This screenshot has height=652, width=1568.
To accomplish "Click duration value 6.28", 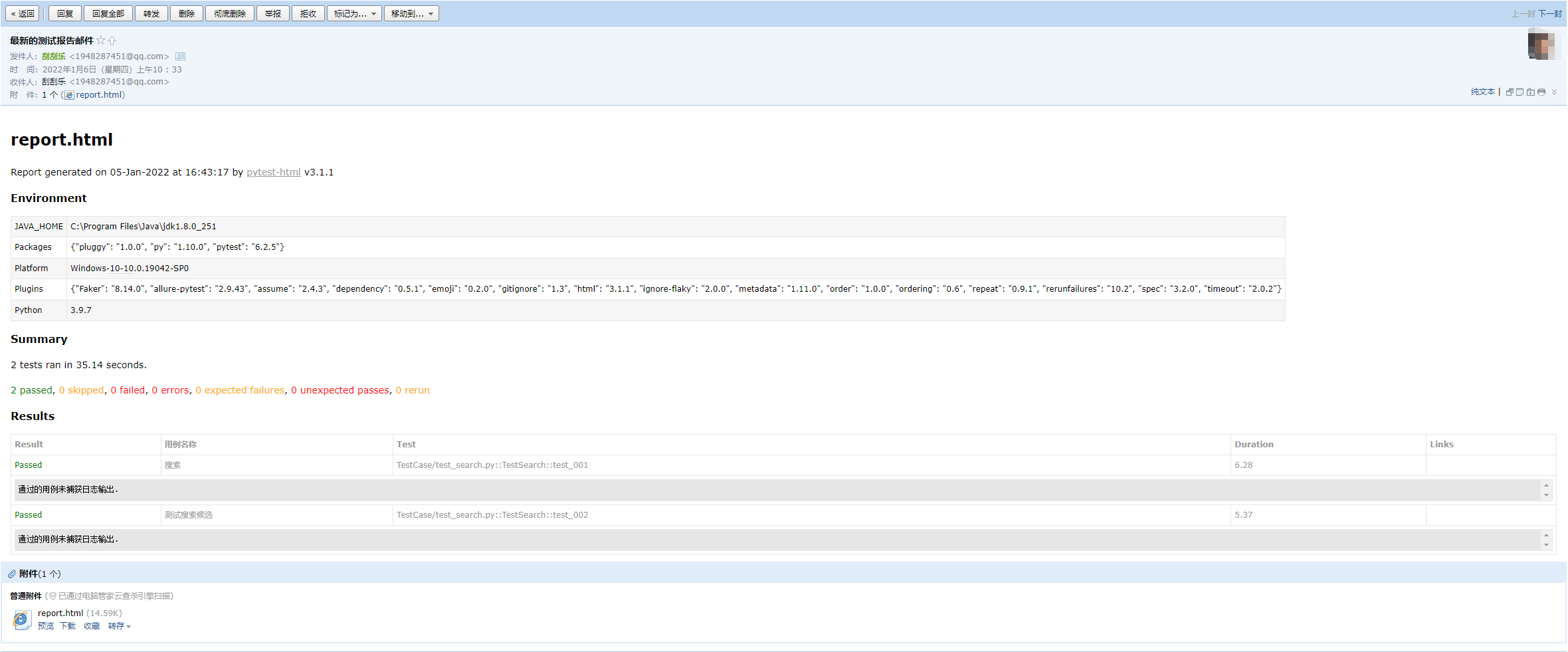I will 1244,465.
